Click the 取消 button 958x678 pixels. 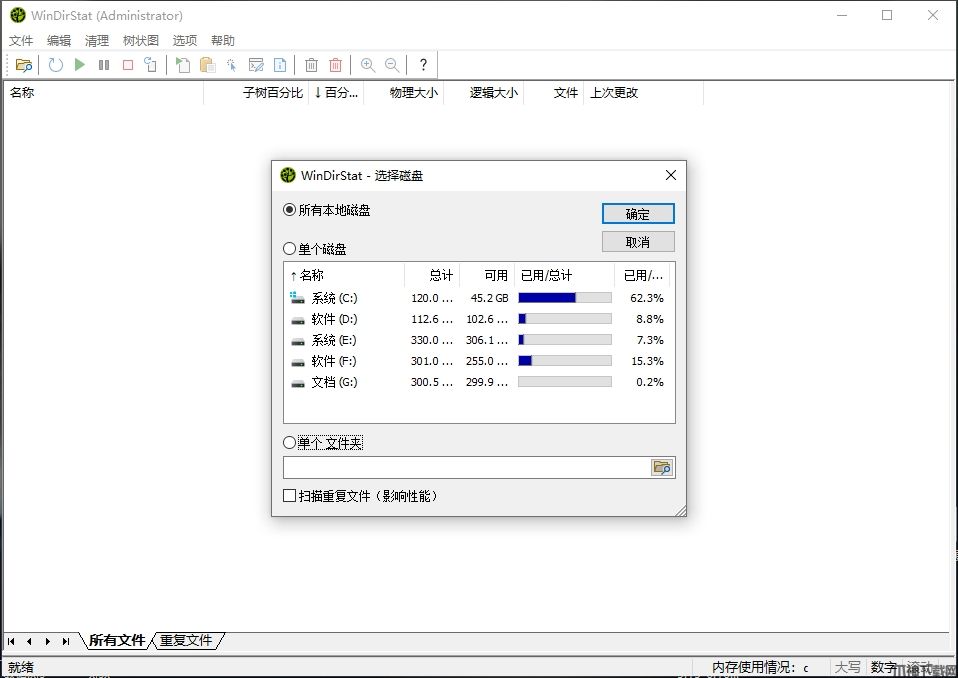[x=638, y=242]
